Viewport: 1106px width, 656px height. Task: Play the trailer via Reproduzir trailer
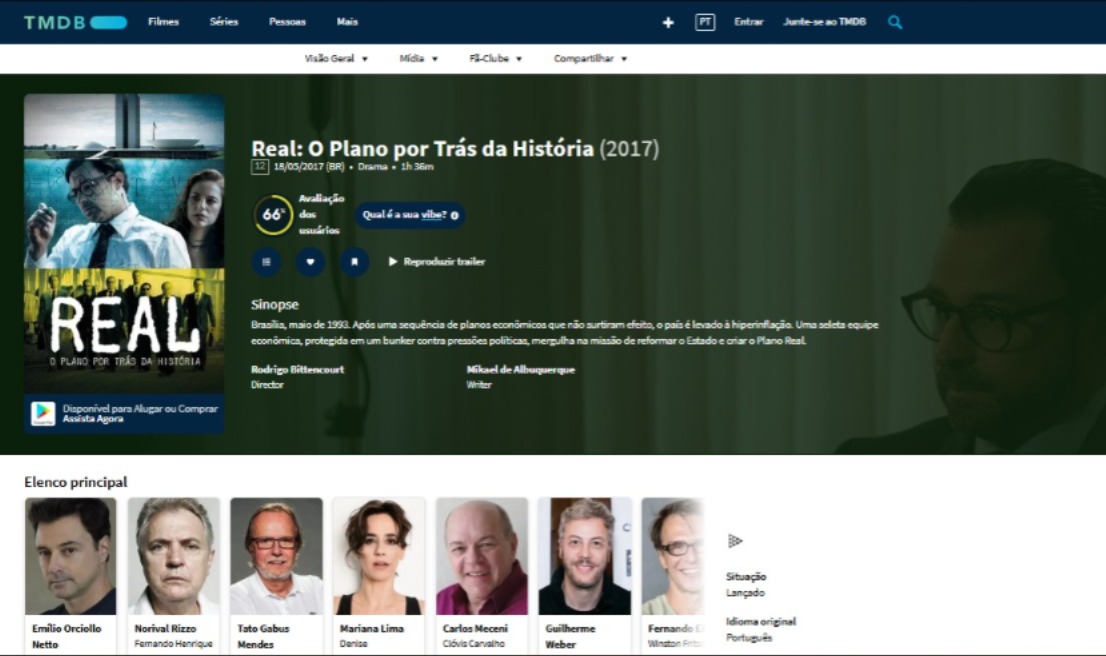(437, 262)
